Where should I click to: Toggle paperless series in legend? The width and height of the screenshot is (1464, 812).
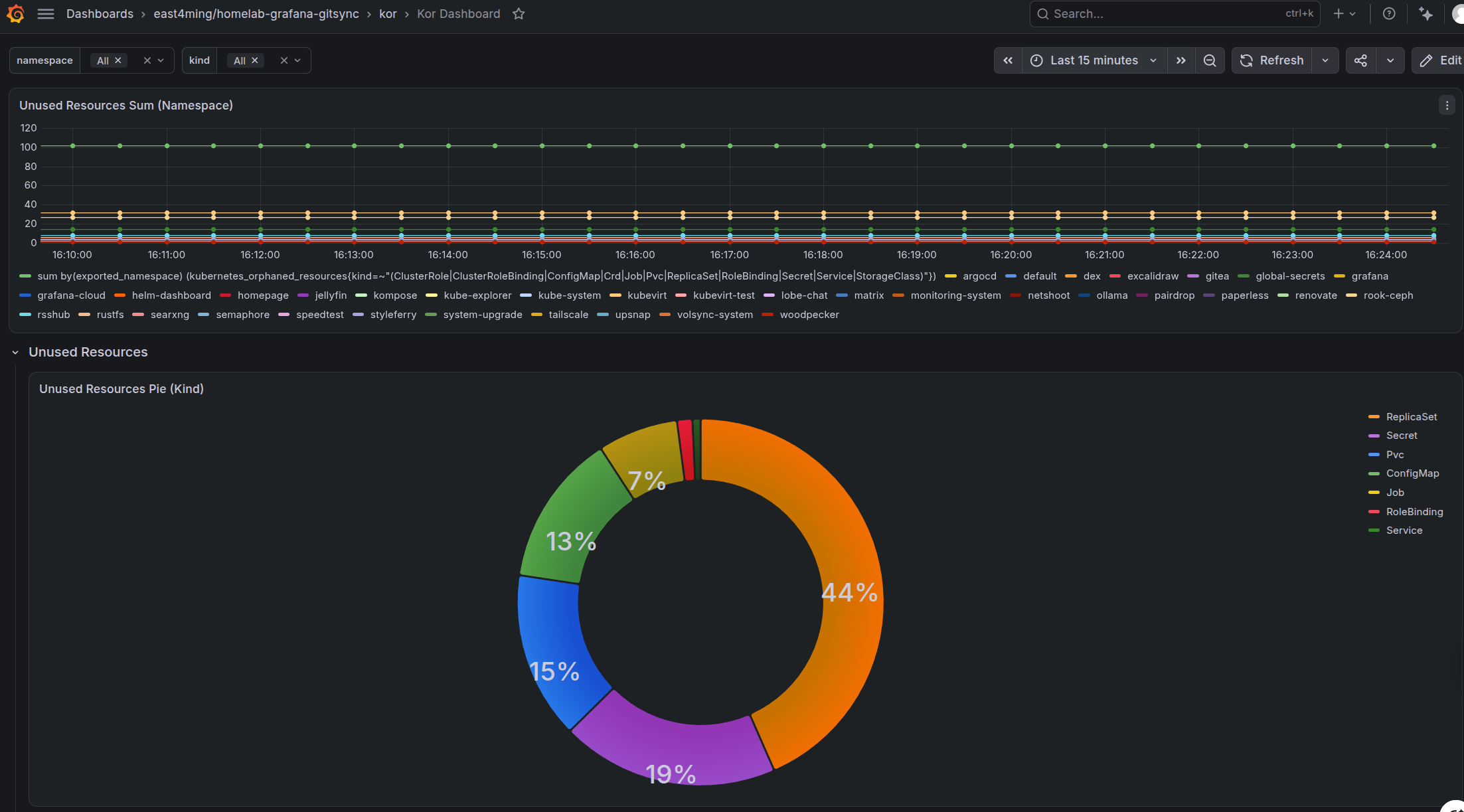pos(1245,295)
